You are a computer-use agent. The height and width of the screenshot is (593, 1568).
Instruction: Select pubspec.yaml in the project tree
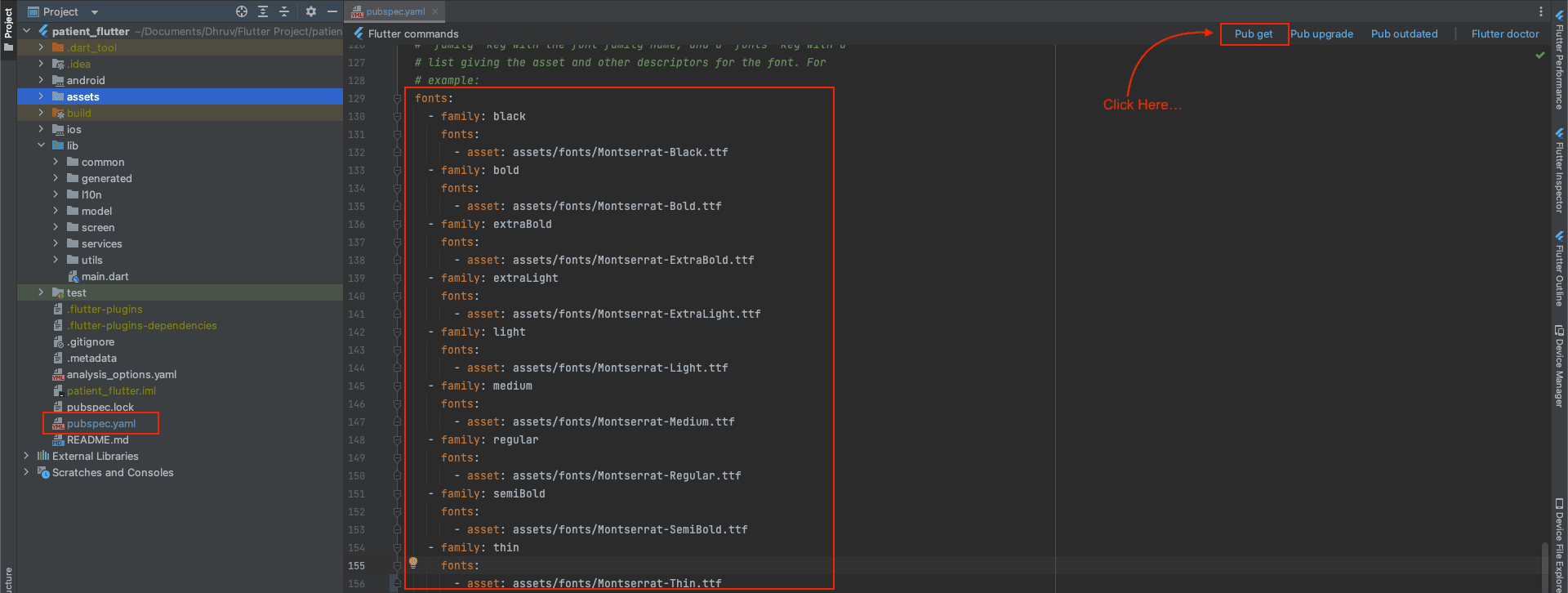pos(101,423)
